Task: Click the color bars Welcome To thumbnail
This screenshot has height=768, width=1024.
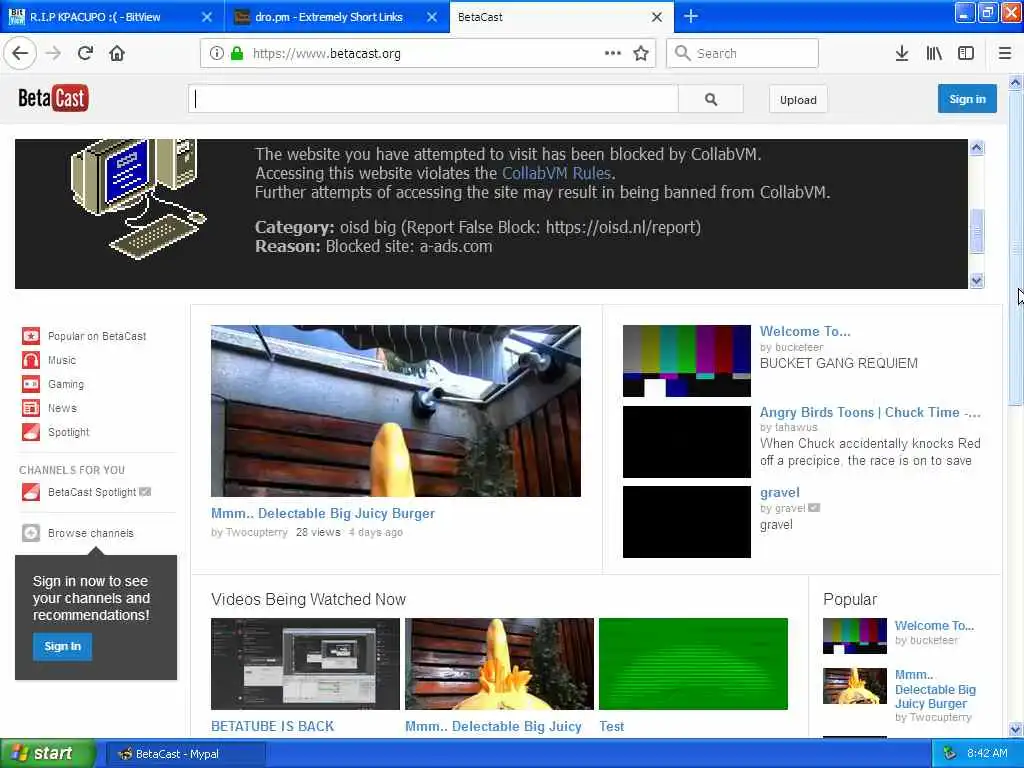Action: pos(686,360)
